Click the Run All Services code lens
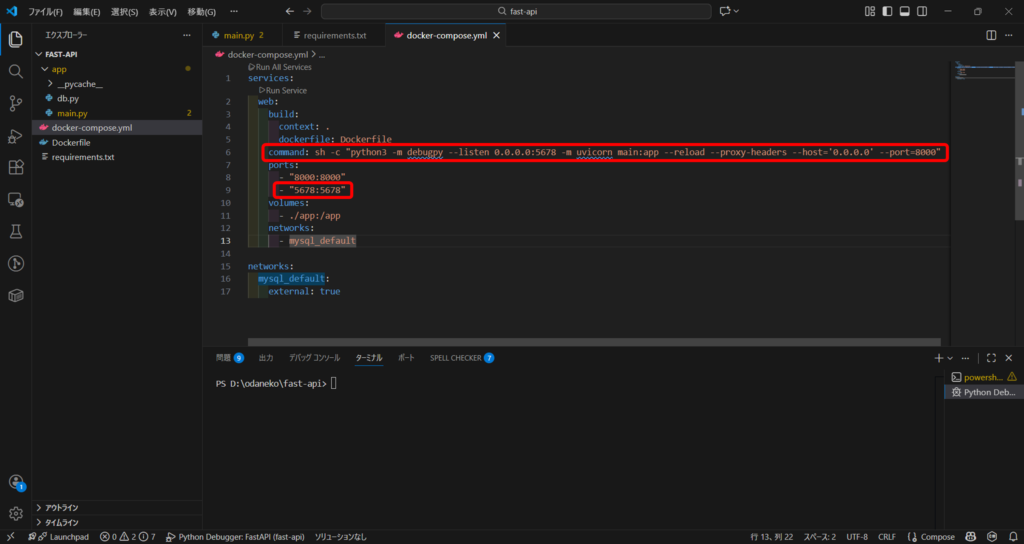Screen dimensions: 1024x544 (283, 67)
